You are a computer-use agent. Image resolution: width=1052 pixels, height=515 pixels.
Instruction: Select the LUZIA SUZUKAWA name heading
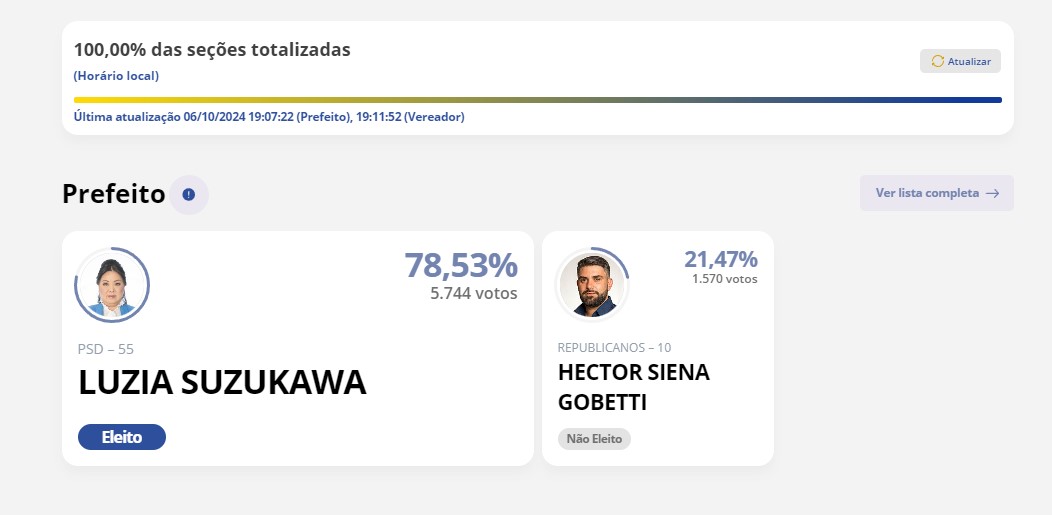tap(222, 382)
